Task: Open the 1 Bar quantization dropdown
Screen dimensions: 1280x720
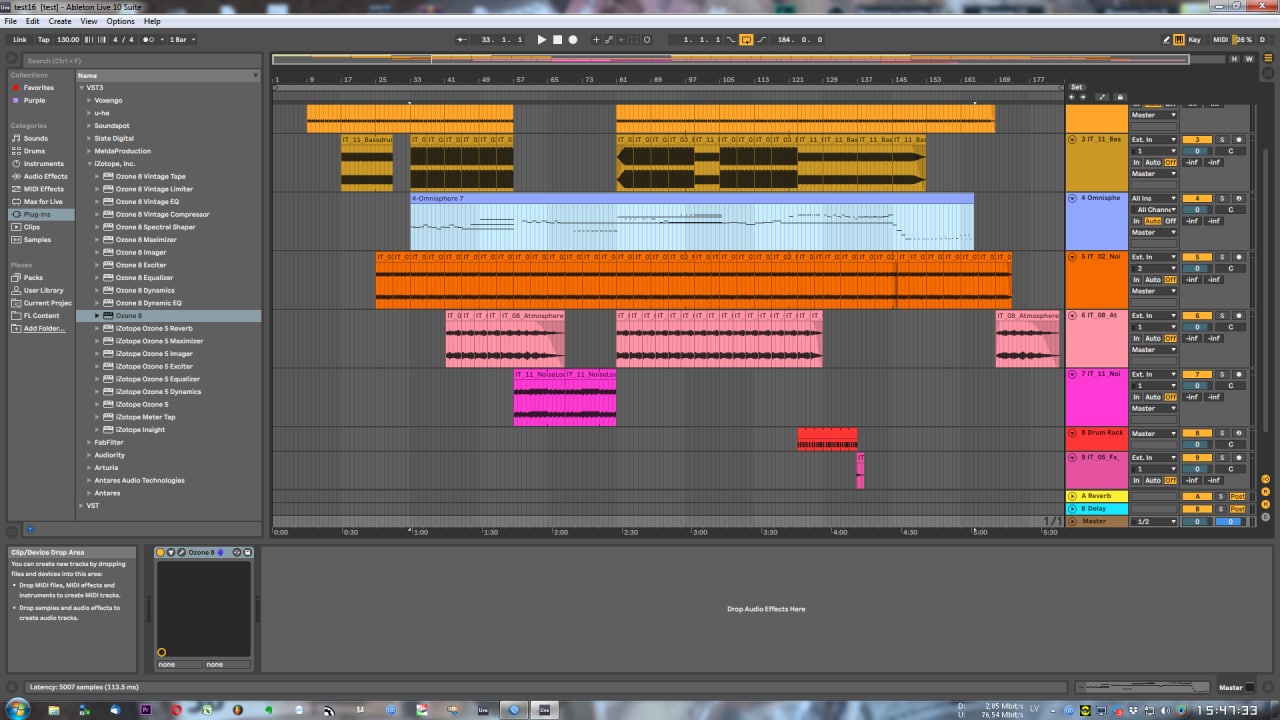Action: (x=182, y=40)
